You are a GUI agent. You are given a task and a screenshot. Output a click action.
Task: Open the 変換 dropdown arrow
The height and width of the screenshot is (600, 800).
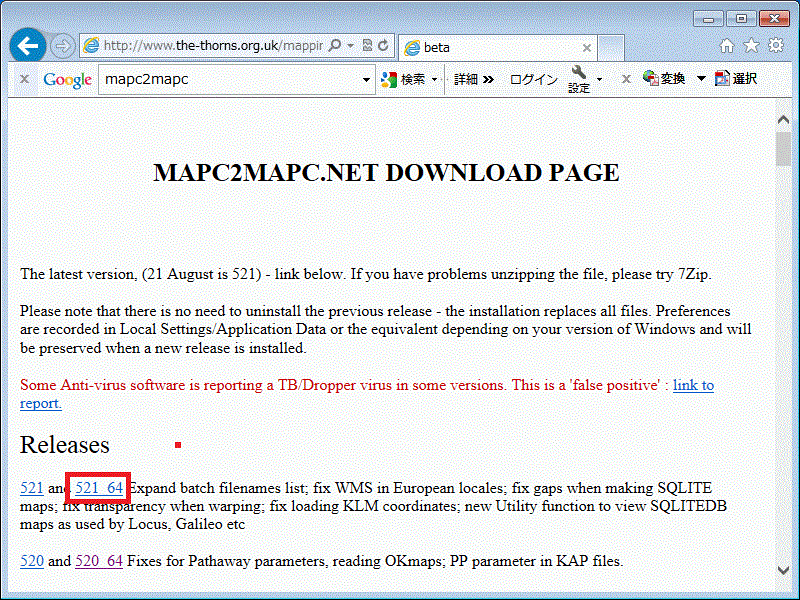click(x=702, y=79)
